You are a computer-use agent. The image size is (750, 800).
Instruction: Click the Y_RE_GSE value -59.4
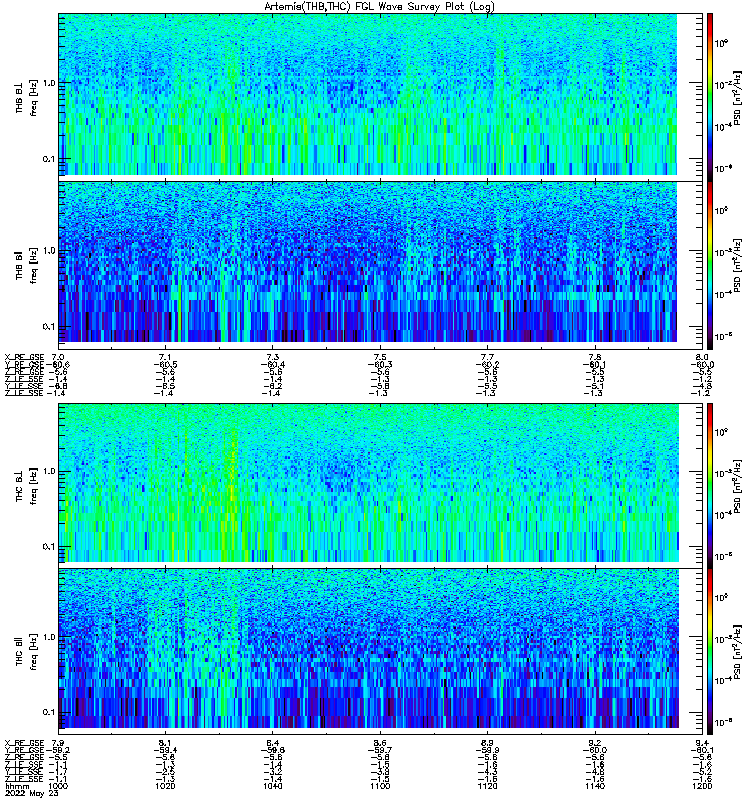point(165,750)
